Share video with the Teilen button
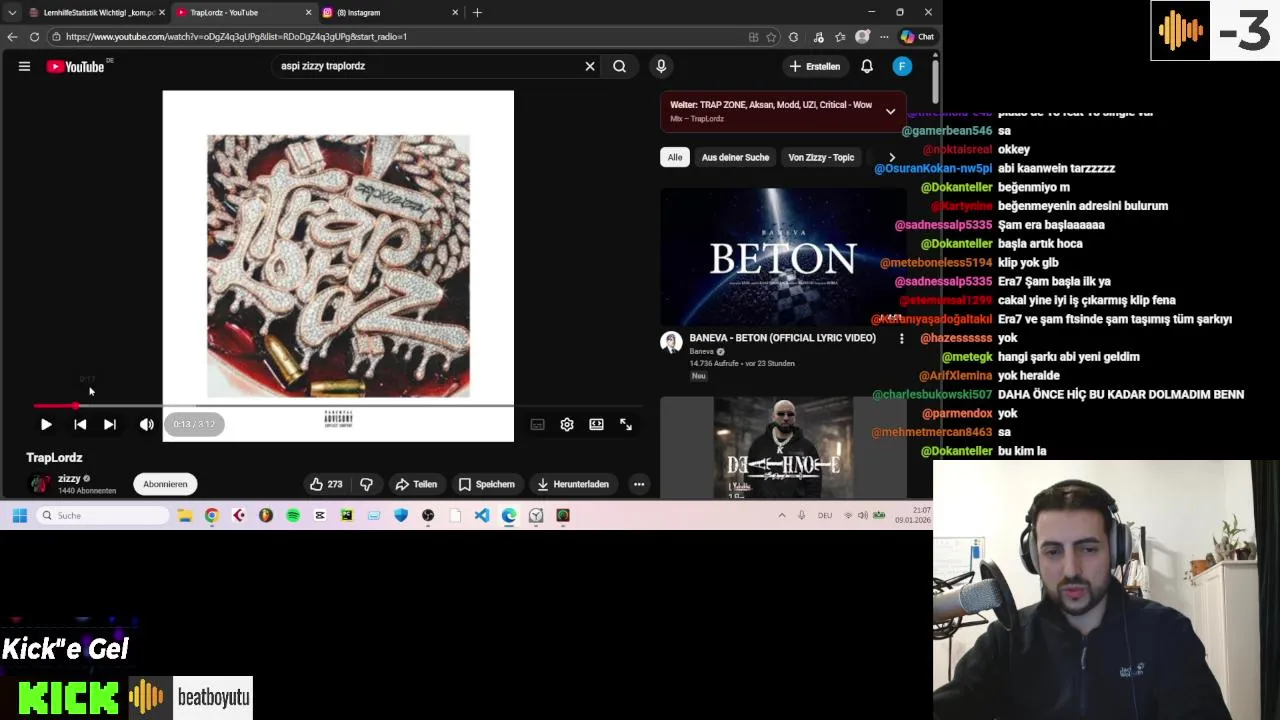This screenshot has height=720, width=1280. (416, 484)
